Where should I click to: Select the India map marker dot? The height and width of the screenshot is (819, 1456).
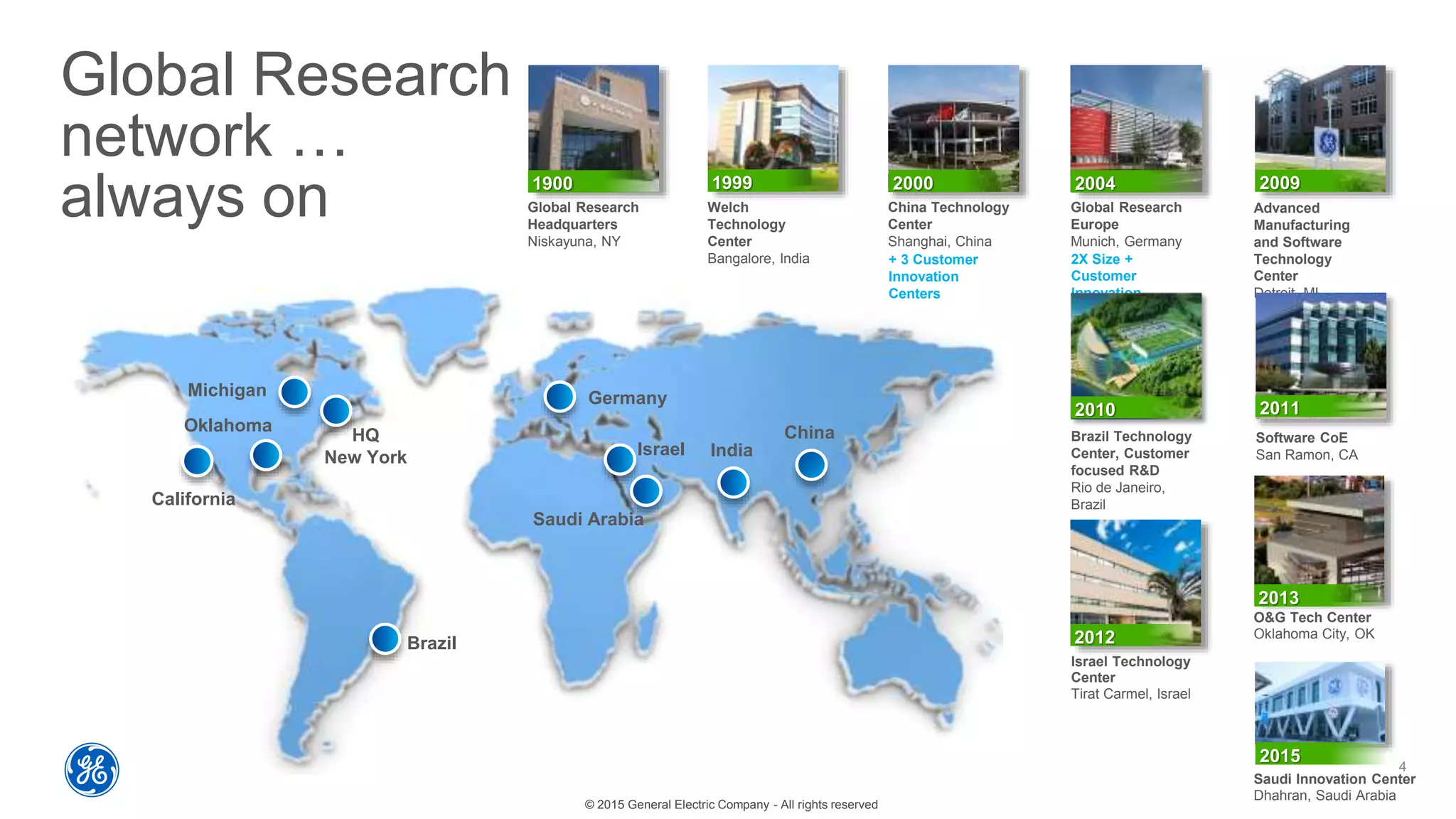(x=733, y=483)
